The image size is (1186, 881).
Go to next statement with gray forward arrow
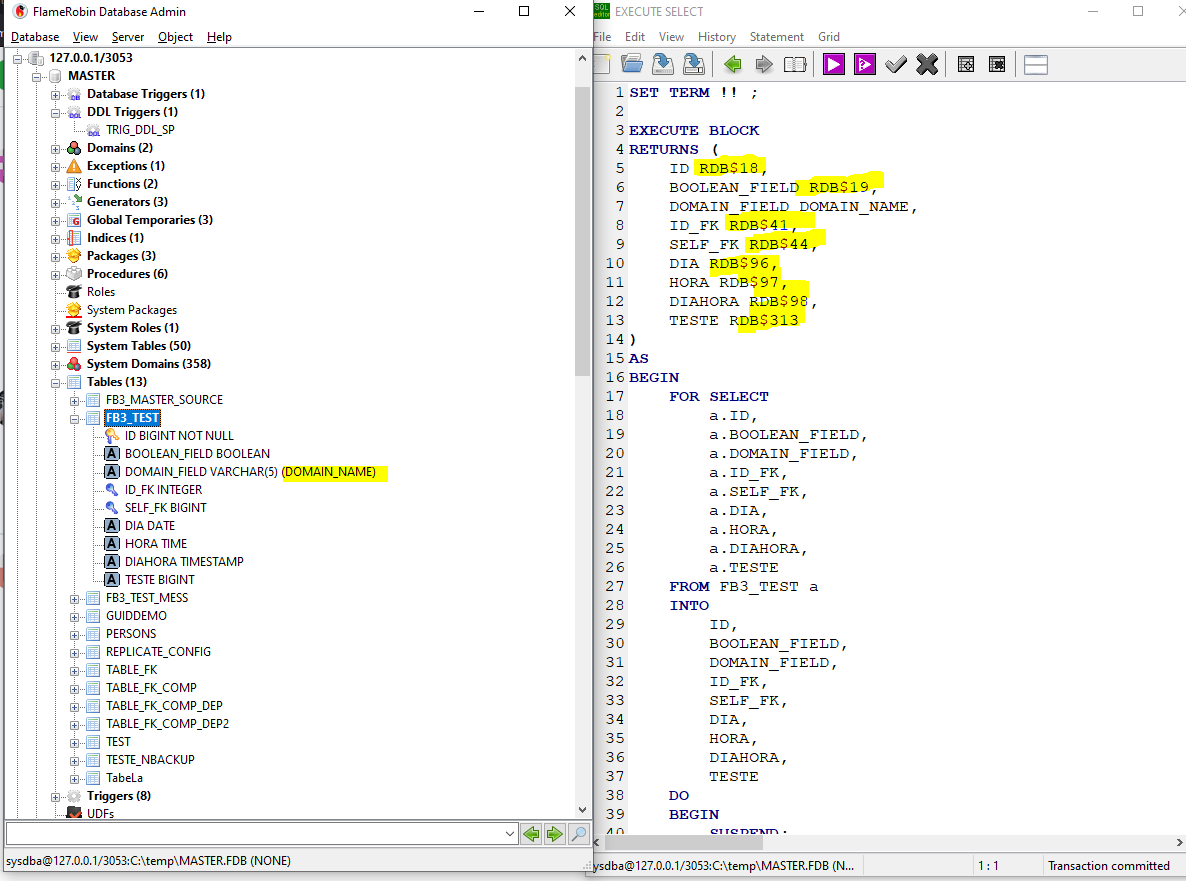[x=764, y=64]
